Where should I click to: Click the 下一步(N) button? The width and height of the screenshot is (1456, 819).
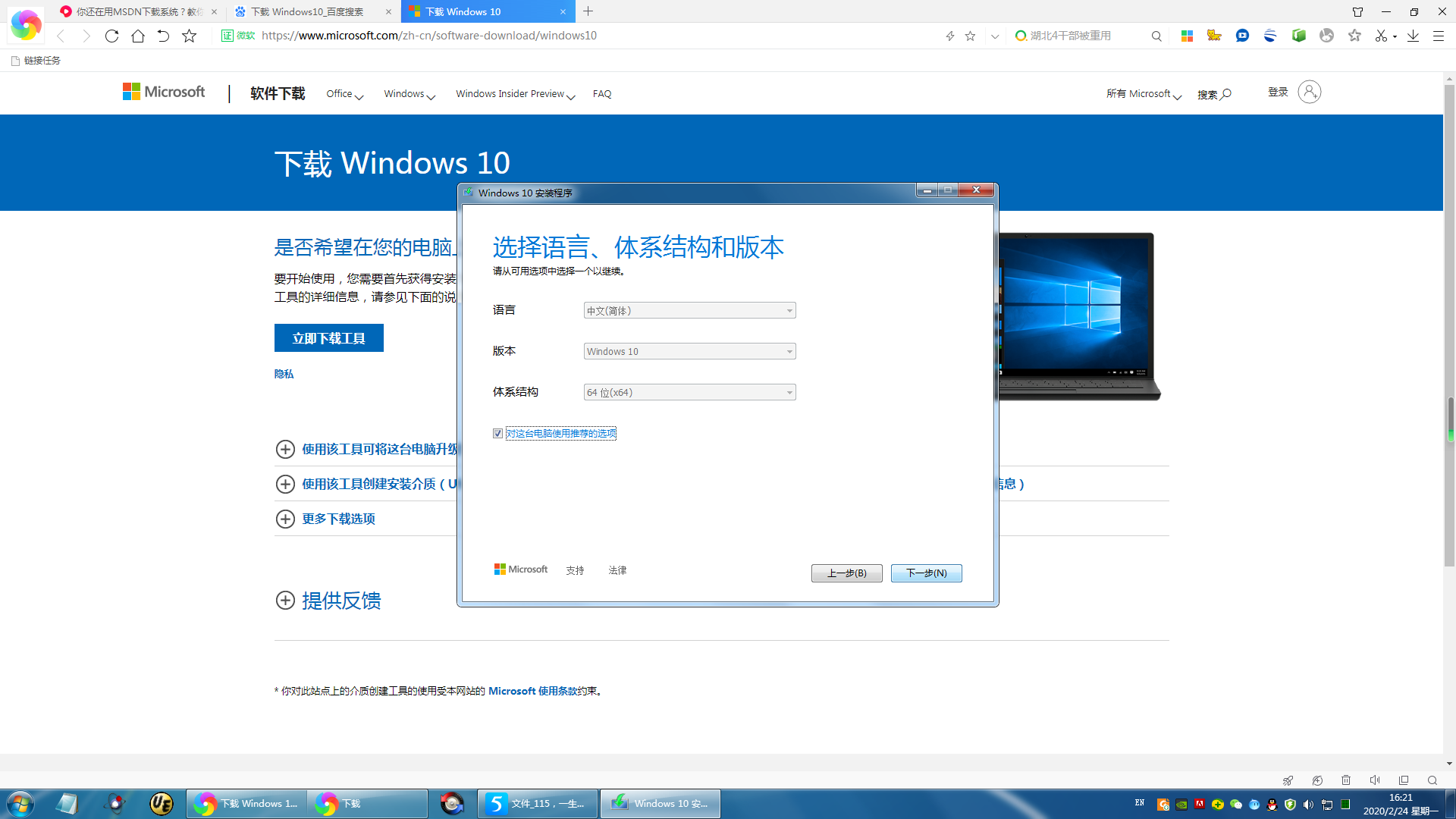[x=926, y=573]
